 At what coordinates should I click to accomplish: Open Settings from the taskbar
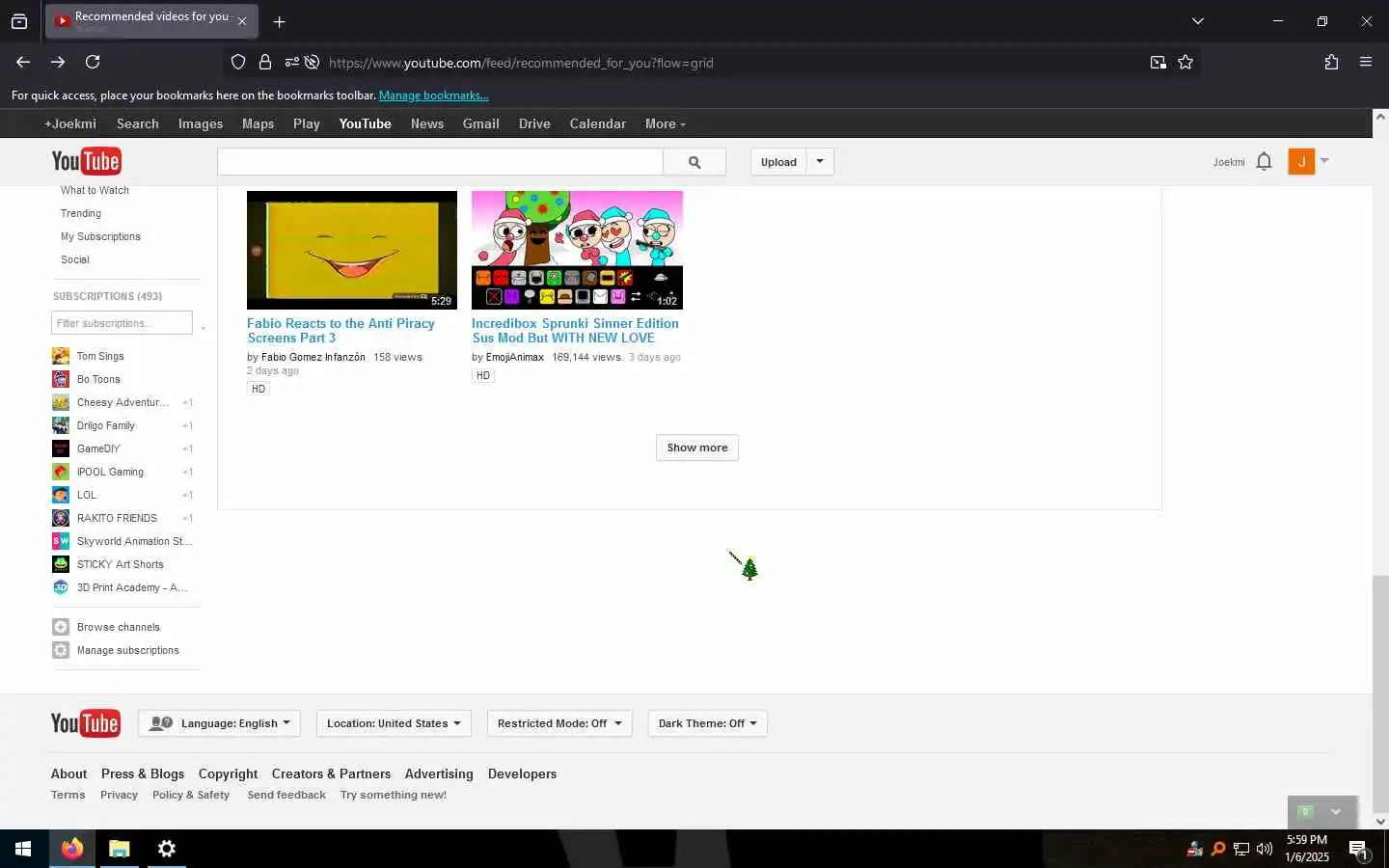point(167,849)
